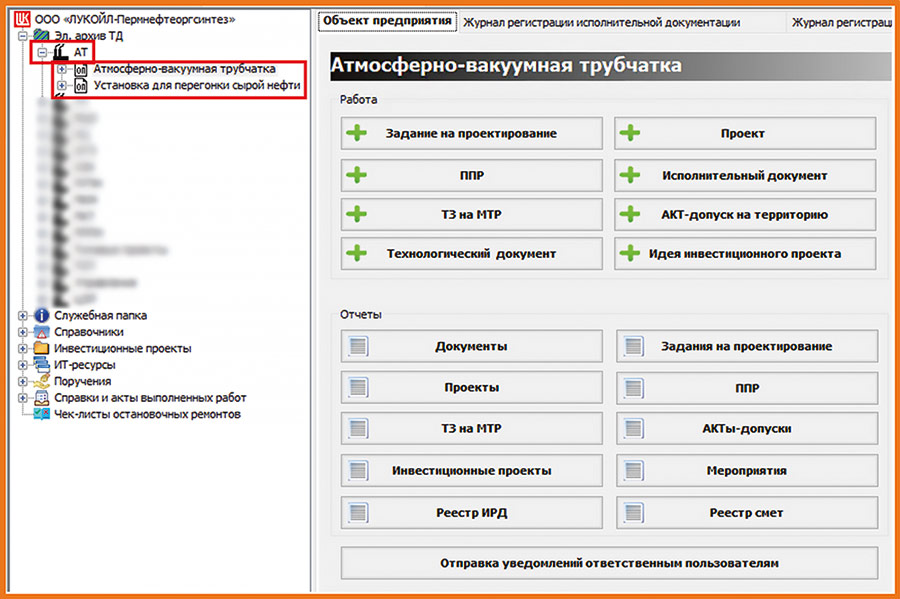Open the Реестр смет report
This screenshot has width=900, height=599.
point(746,513)
